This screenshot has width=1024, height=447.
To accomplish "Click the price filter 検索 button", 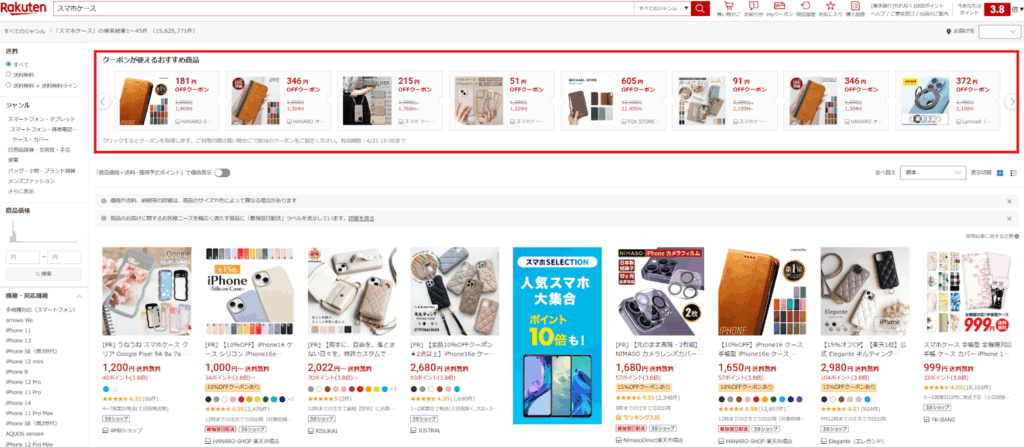I will [x=44, y=274].
